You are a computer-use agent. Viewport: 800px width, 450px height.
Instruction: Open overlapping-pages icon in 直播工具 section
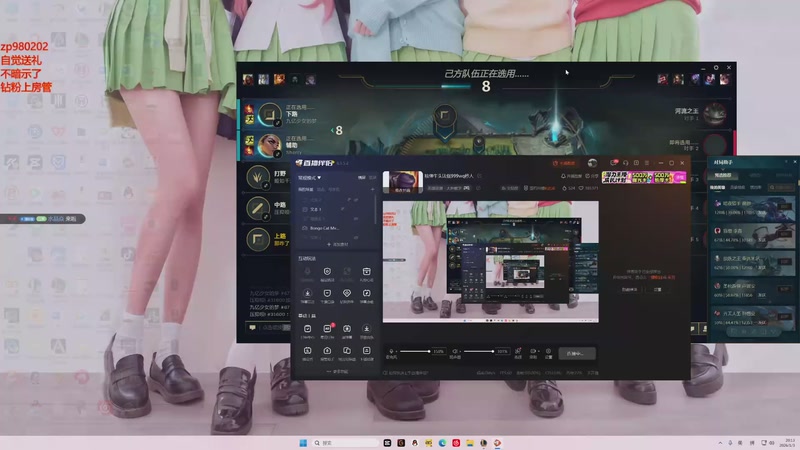pos(346,353)
